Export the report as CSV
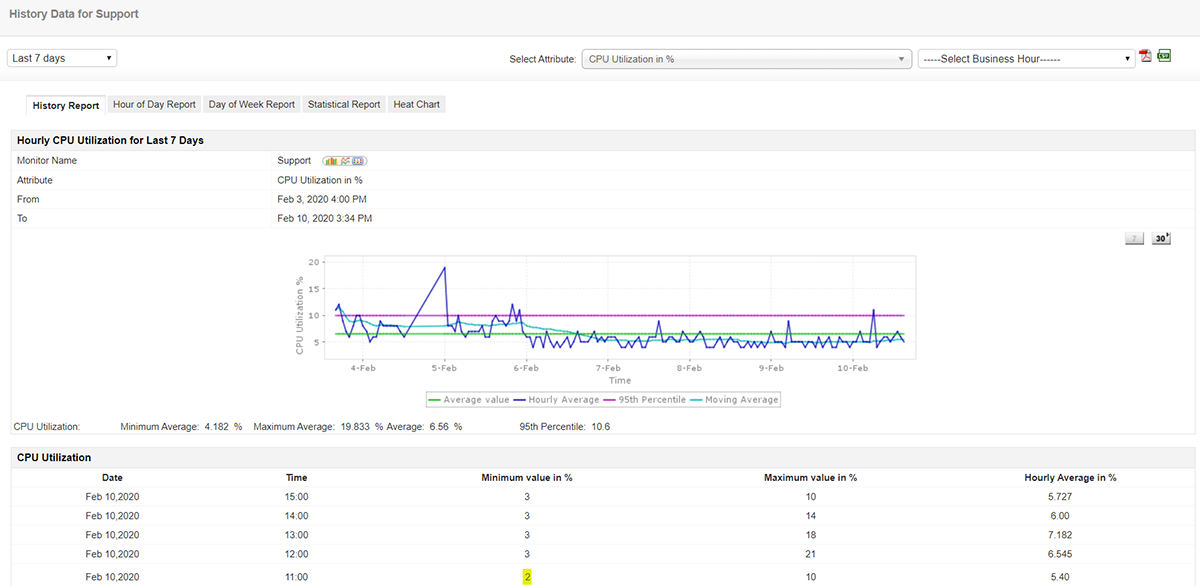 click(x=1164, y=57)
